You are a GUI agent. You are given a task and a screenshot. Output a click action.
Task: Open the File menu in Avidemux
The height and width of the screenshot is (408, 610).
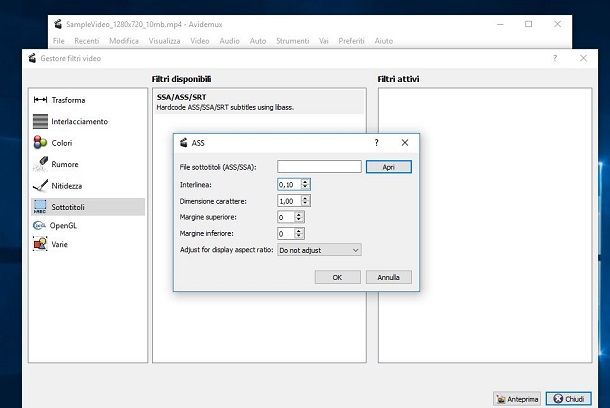[58, 41]
